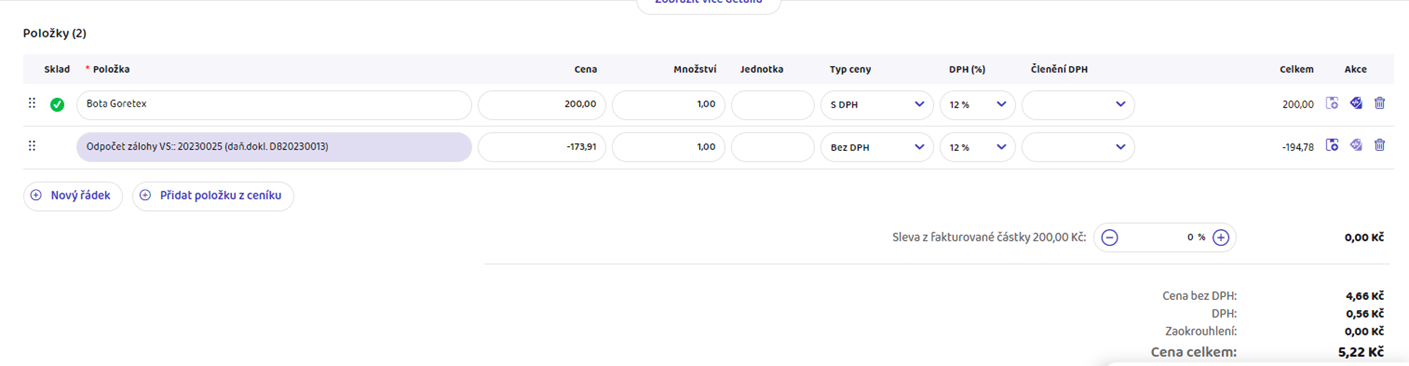Click the discount percentage field showing 0 %
Viewport: 1409px width, 366px height.
coord(1165,238)
